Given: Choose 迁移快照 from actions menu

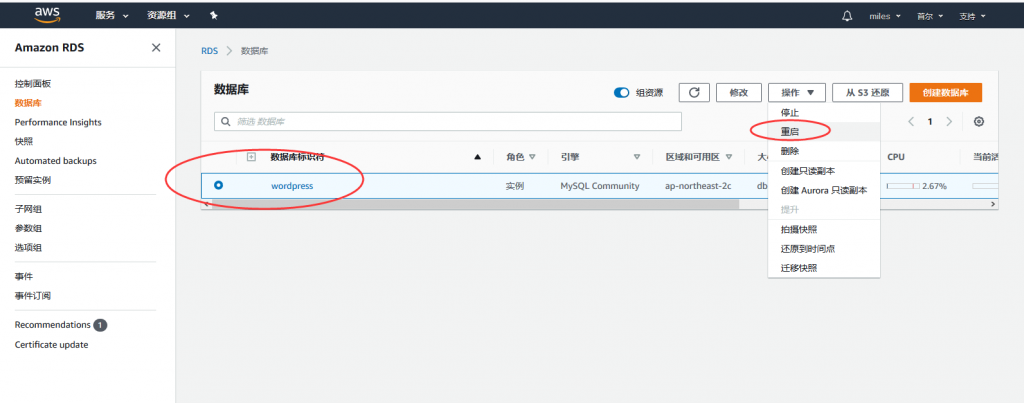Looking at the screenshot, I should point(824,268).
